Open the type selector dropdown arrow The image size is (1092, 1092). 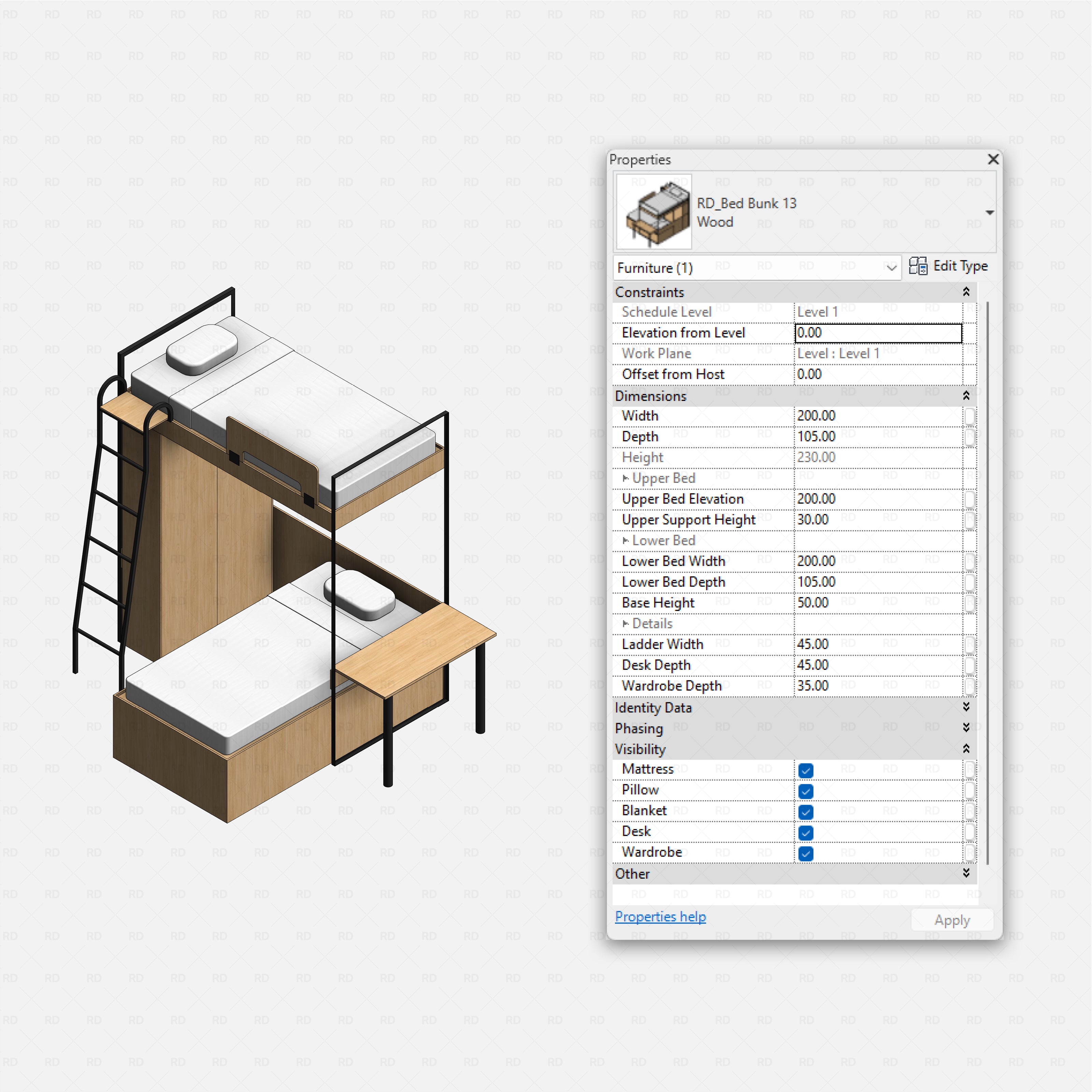(990, 213)
